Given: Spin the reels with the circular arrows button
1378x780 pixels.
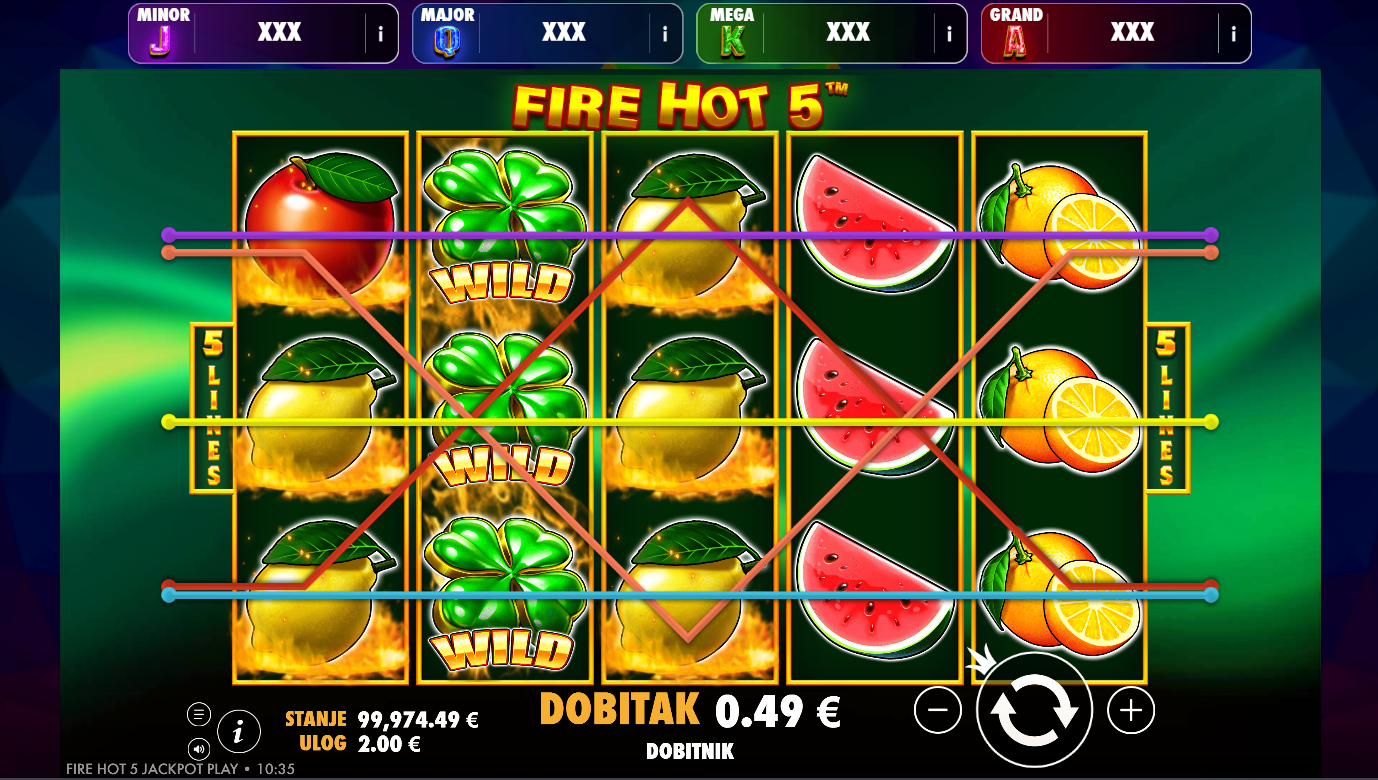Looking at the screenshot, I should [x=1034, y=710].
